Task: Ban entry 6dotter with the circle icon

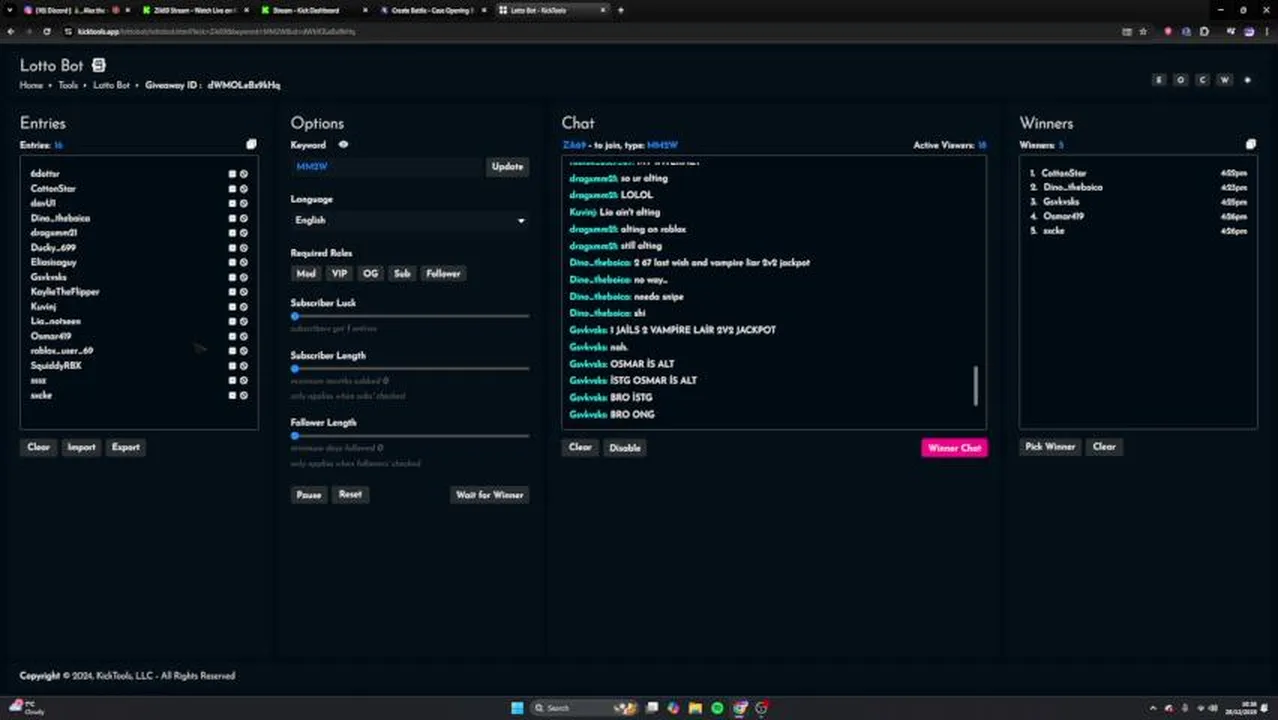Action: point(243,173)
